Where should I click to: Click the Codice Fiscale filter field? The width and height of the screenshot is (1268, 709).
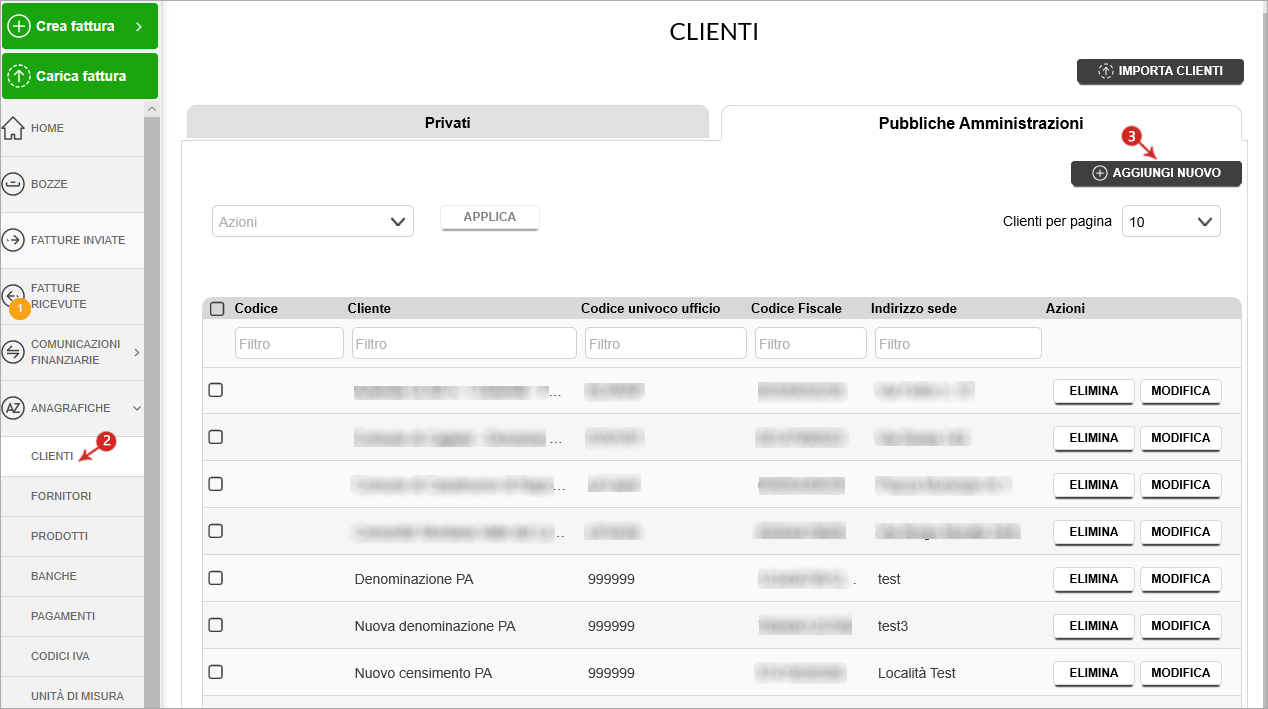(x=811, y=343)
